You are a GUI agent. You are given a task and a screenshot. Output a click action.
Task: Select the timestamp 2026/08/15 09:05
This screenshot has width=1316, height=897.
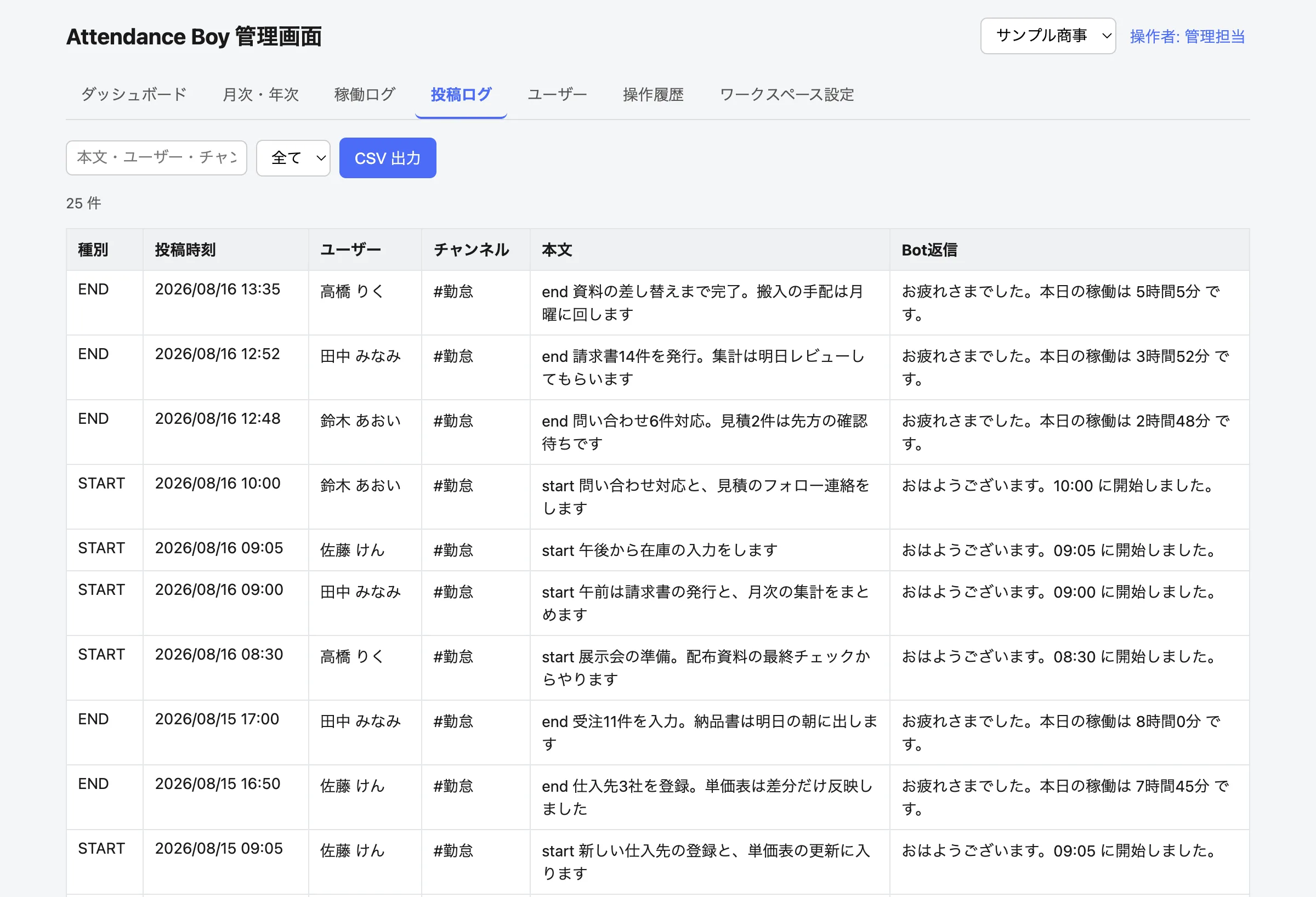tap(219, 848)
